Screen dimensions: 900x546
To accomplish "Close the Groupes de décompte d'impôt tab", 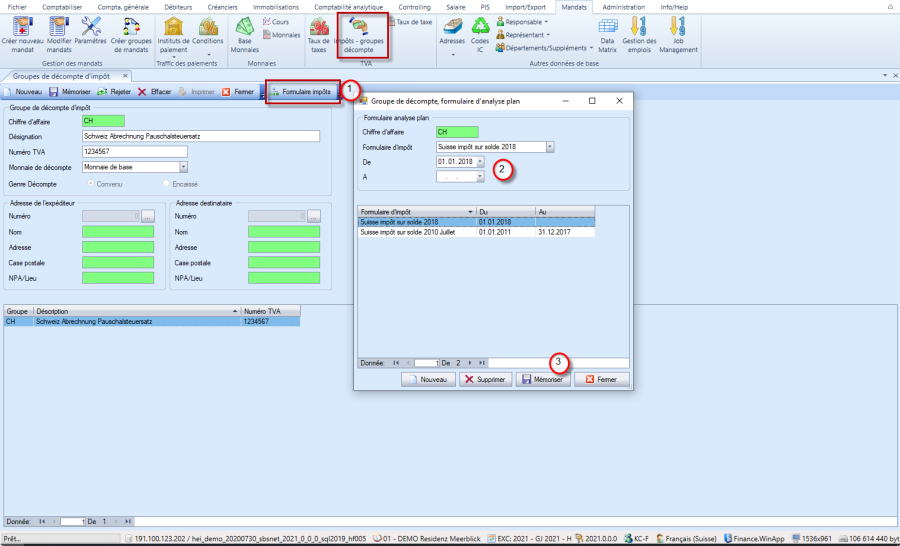I will pos(124,76).
